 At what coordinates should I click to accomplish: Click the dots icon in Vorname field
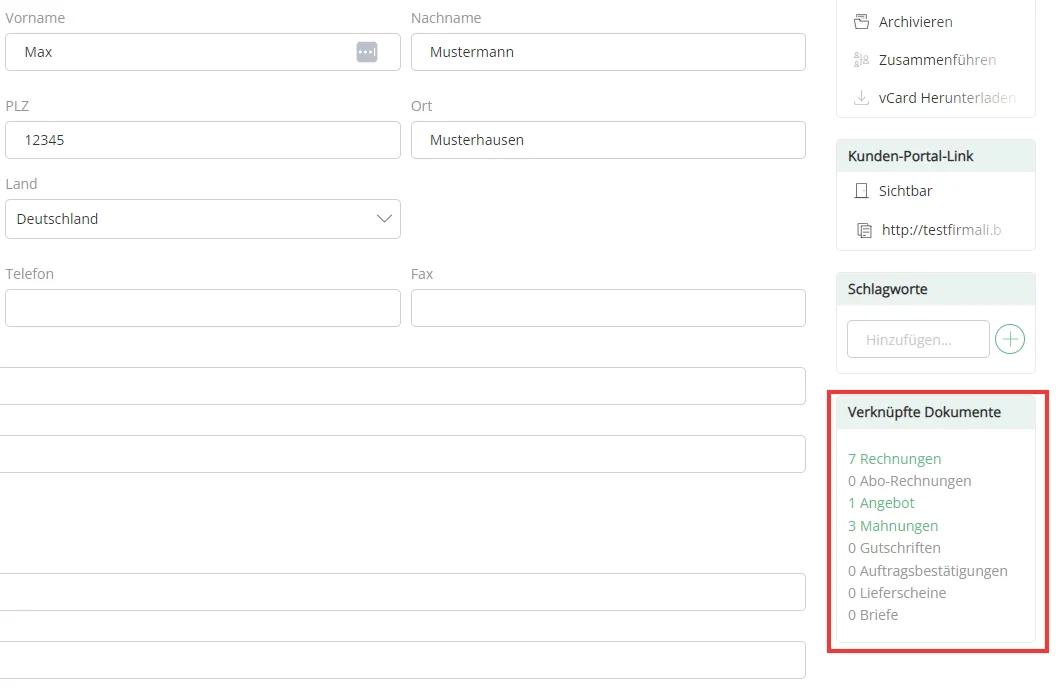point(367,52)
